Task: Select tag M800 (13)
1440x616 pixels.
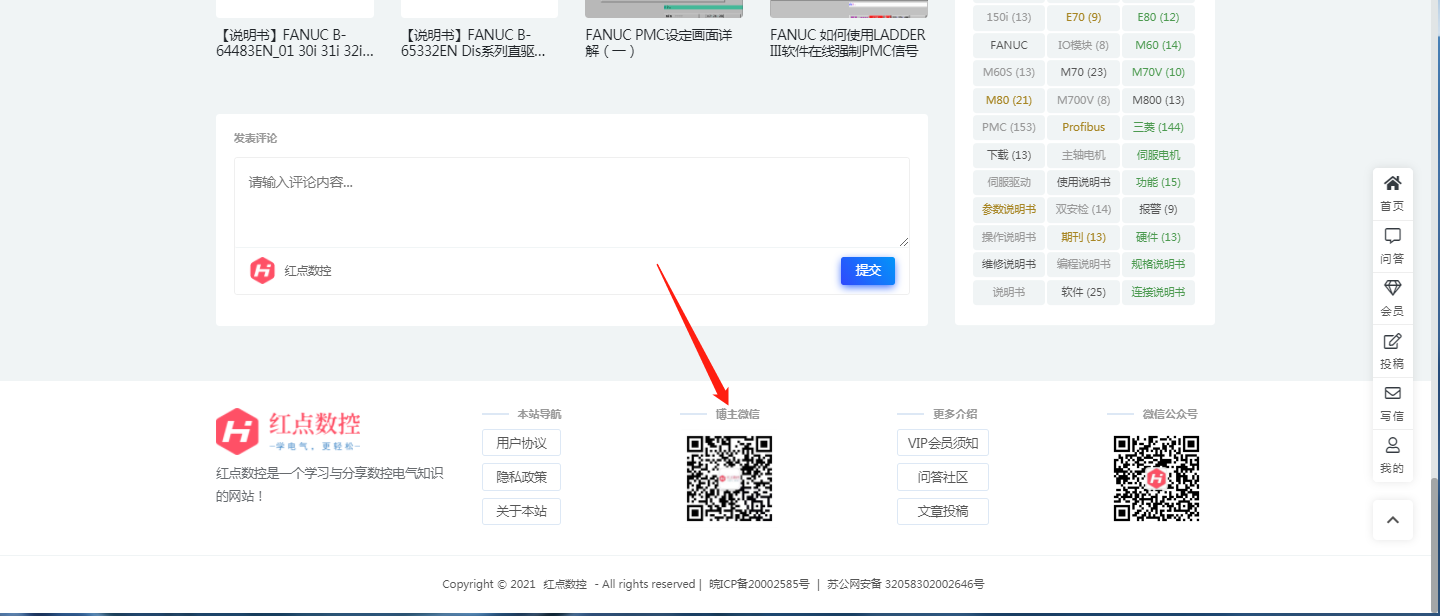Action: tap(1158, 100)
